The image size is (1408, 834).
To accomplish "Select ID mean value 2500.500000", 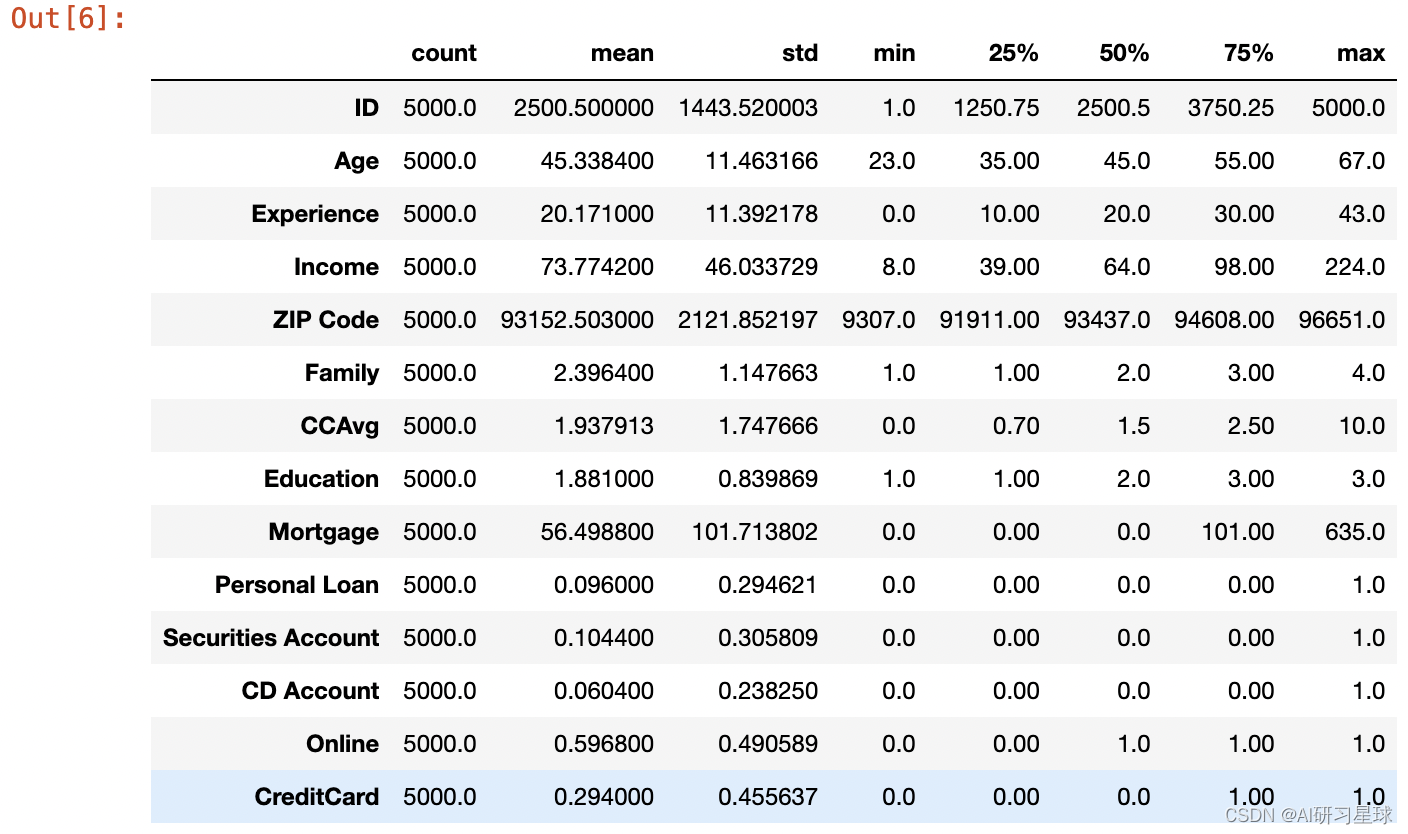I will click(x=584, y=108).
